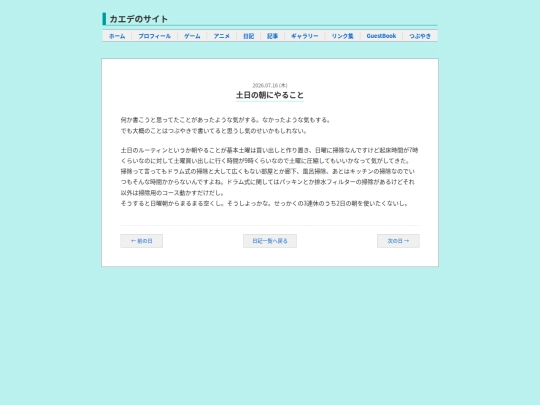
Task: Select the アニメ menu item
Action: (x=221, y=36)
